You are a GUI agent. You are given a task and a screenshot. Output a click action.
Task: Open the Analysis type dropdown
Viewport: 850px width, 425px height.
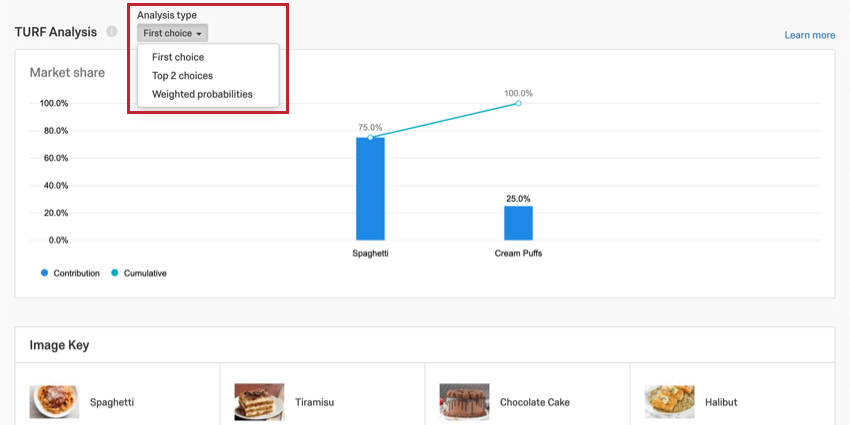coord(172,33)
